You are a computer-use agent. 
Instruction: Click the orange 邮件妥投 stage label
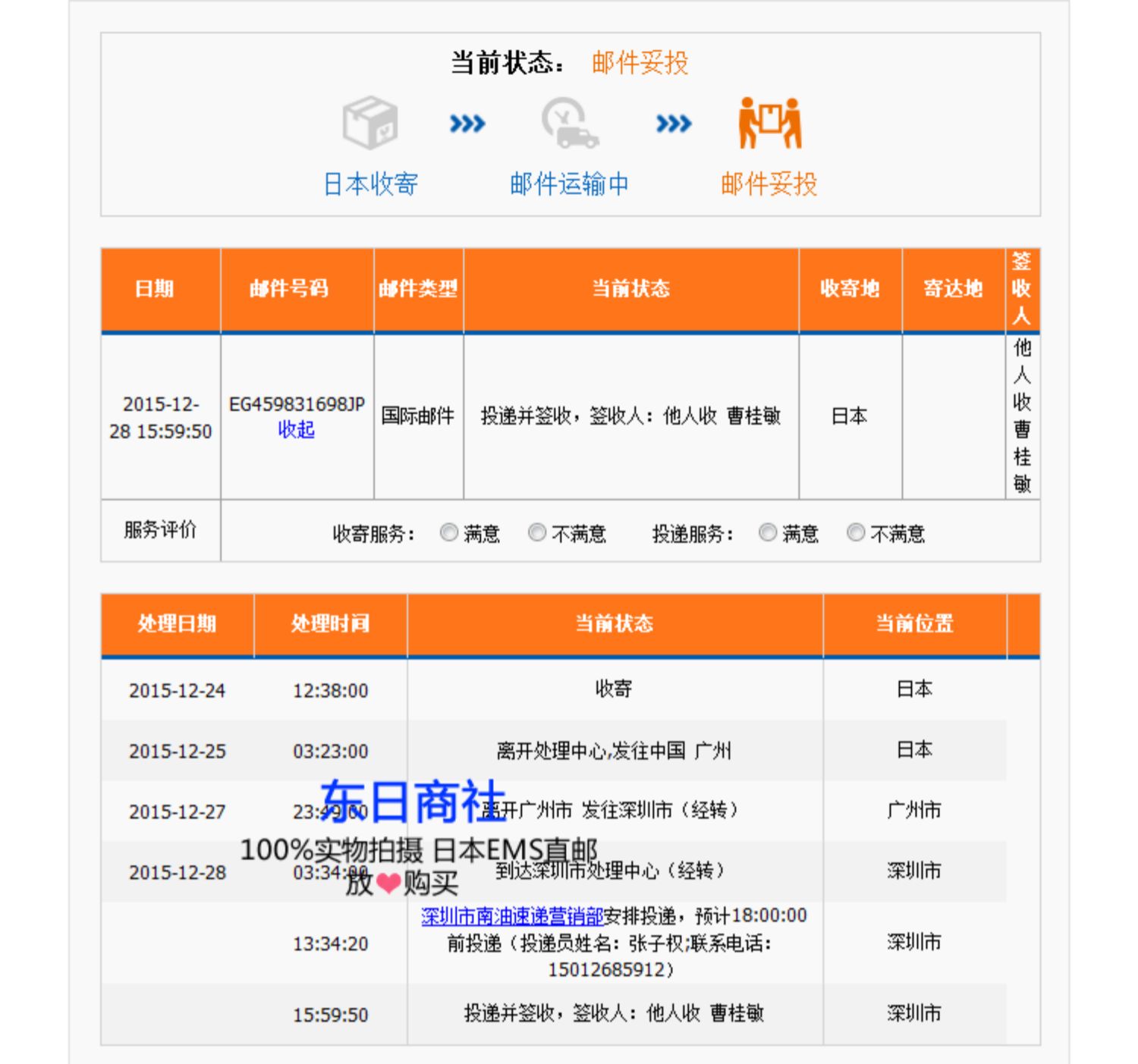[769, 184]
